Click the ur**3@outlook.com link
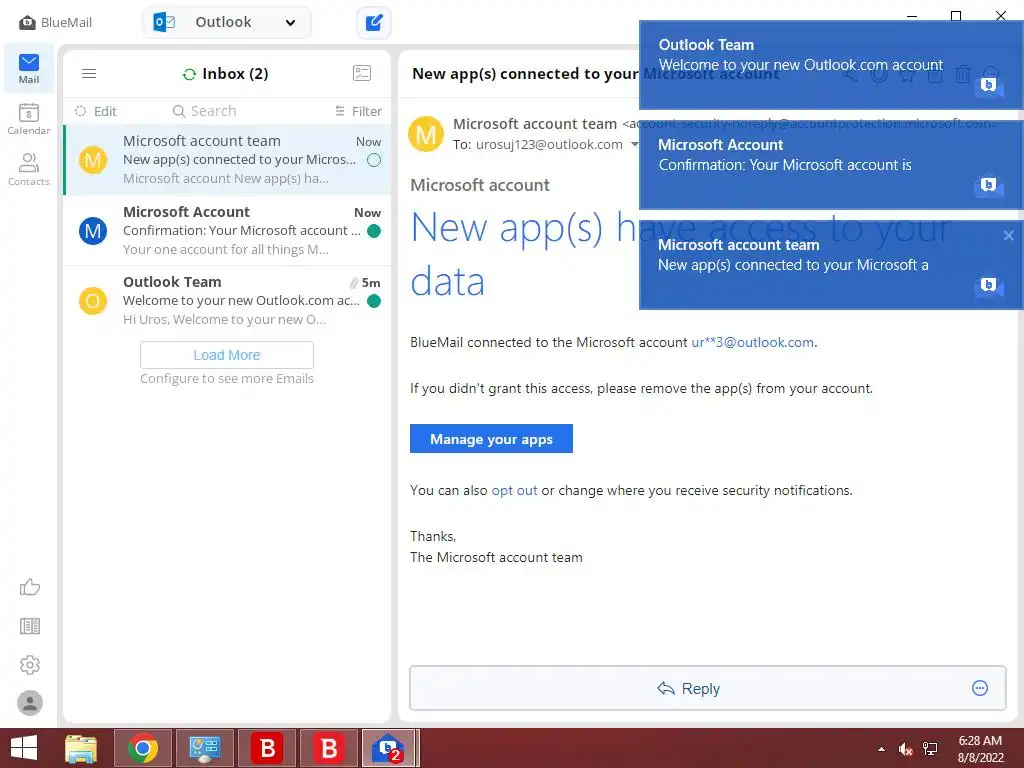The width and height of the screenshot is (1024, 768). (752, 342)
